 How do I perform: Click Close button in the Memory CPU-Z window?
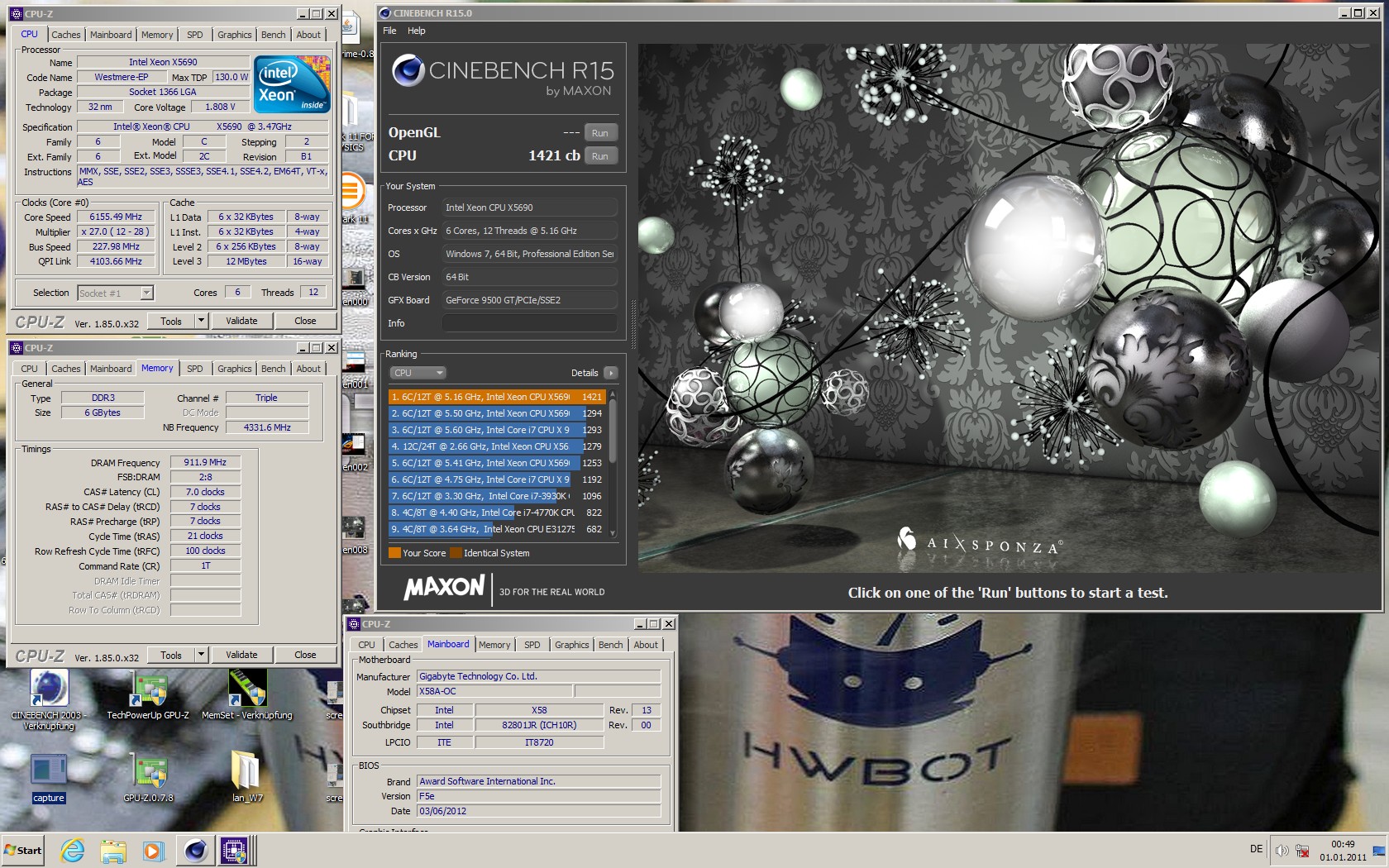305,655
